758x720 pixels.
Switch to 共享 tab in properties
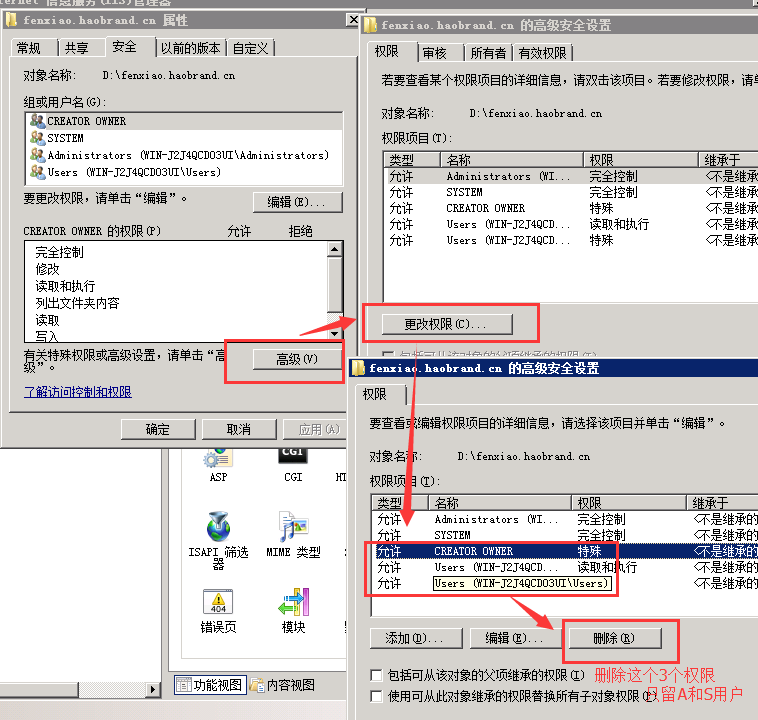tap(77, 48)
